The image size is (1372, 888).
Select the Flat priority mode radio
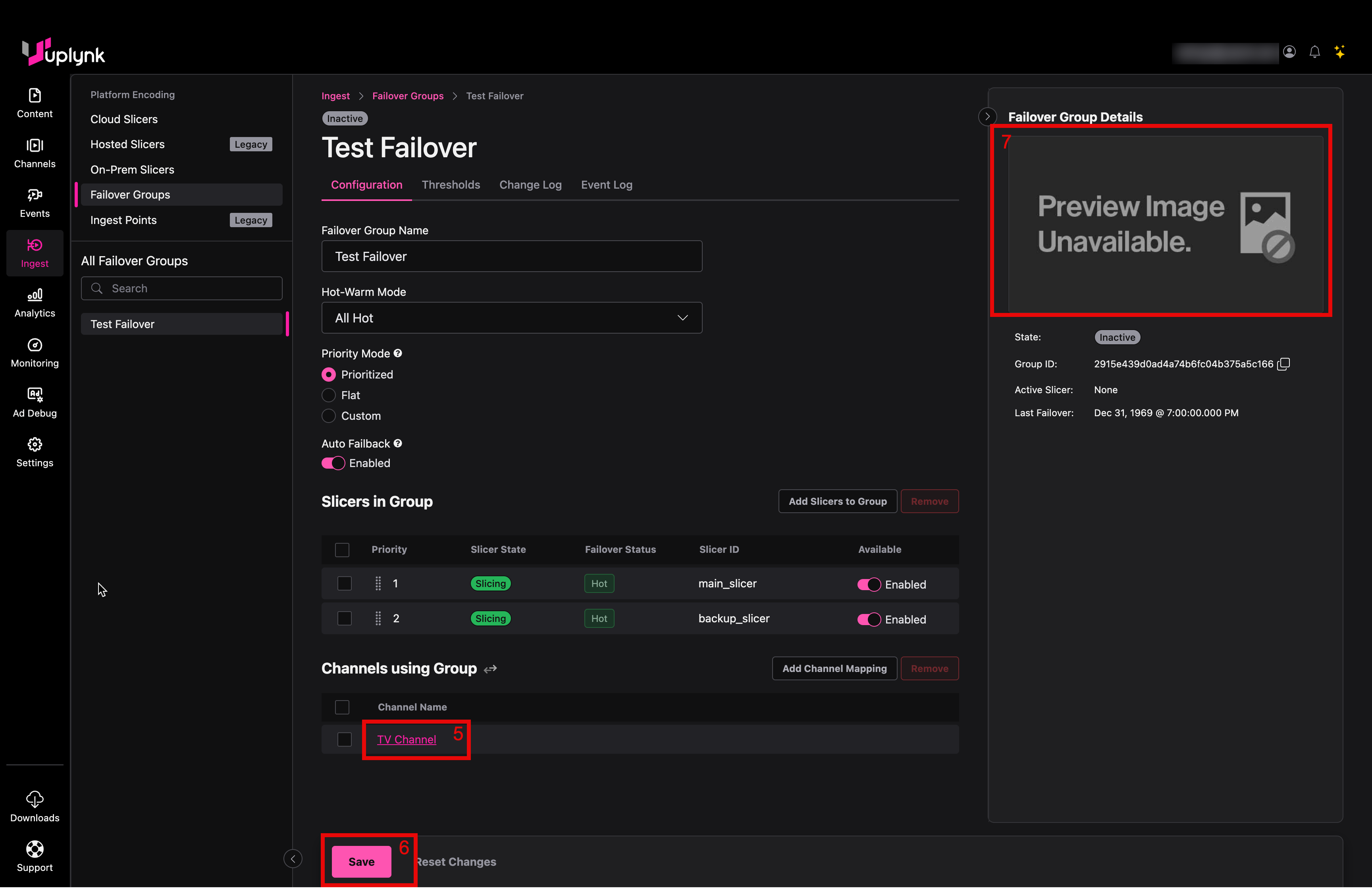point(328,395)
